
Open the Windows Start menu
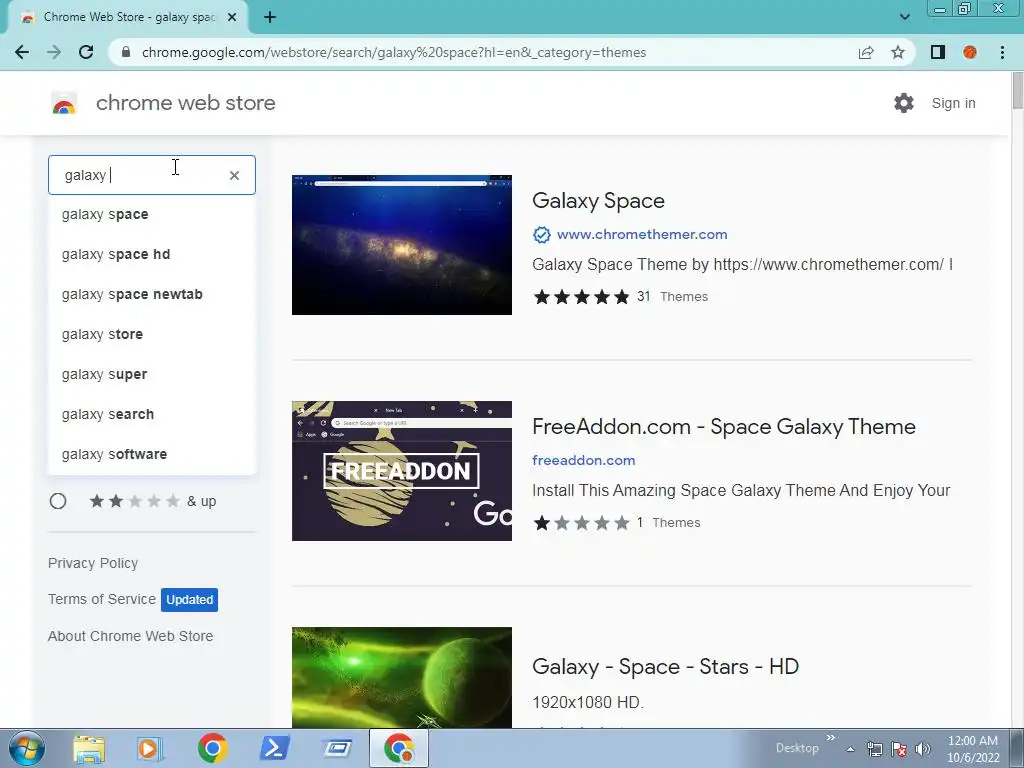pos(26,748)
